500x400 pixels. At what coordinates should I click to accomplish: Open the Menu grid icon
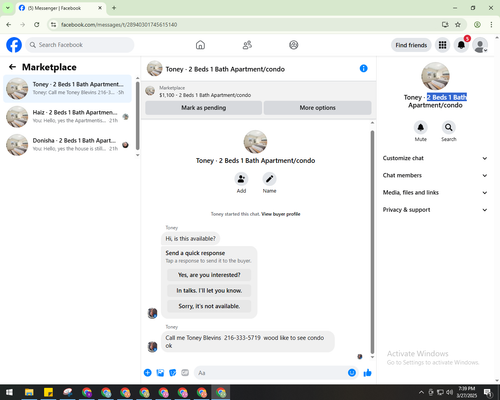click(x=442, y=45)
